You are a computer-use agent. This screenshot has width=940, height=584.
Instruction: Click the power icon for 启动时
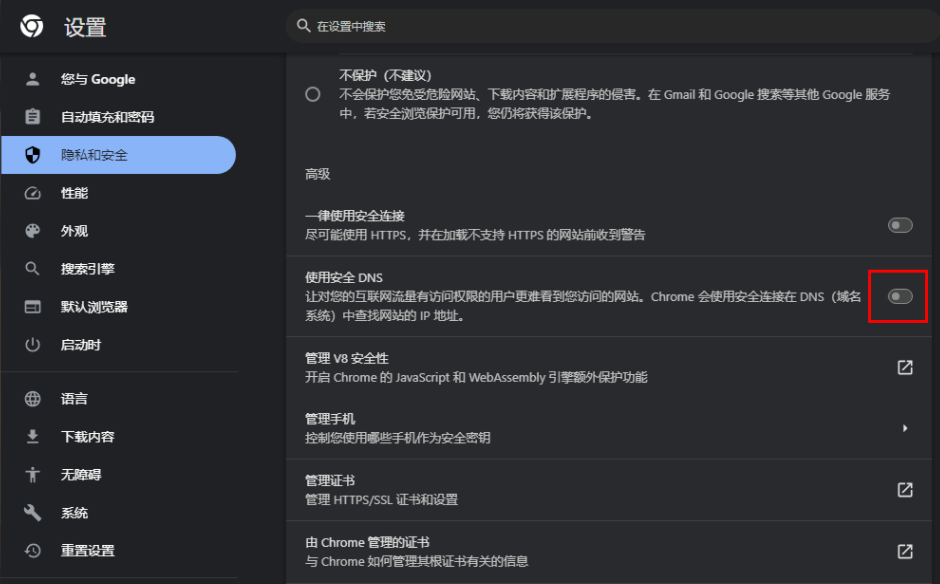pyautogui.click(x=32, y=345)
